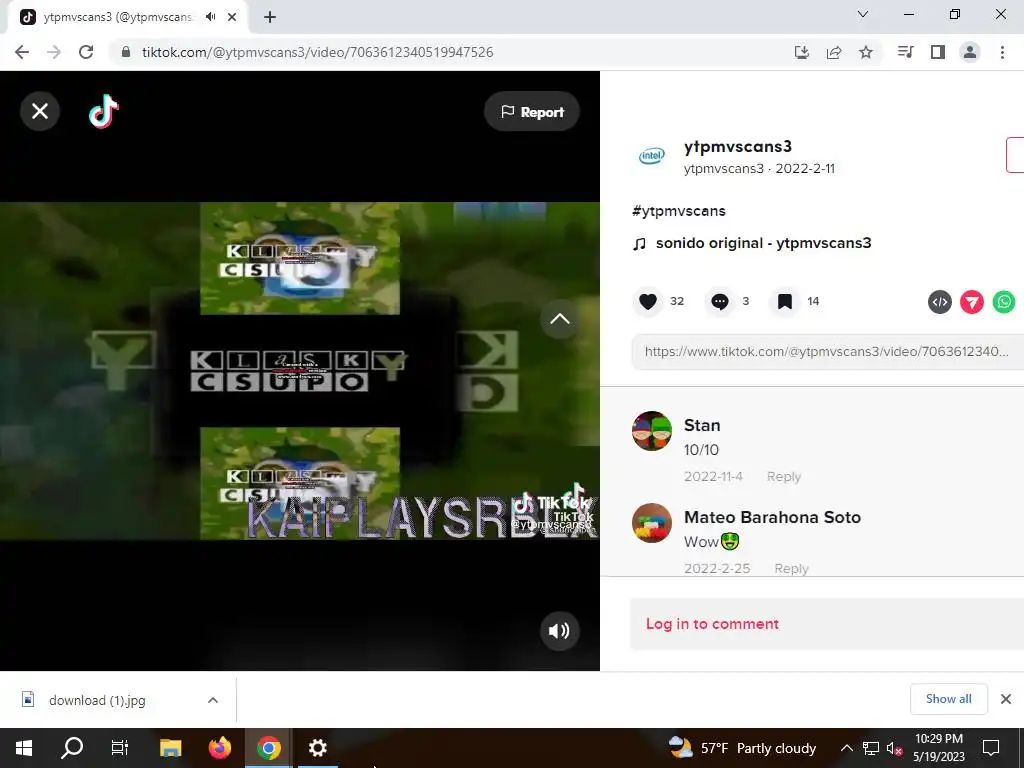
Task: Close the TikTok video viewer
Action: (40, 111)
